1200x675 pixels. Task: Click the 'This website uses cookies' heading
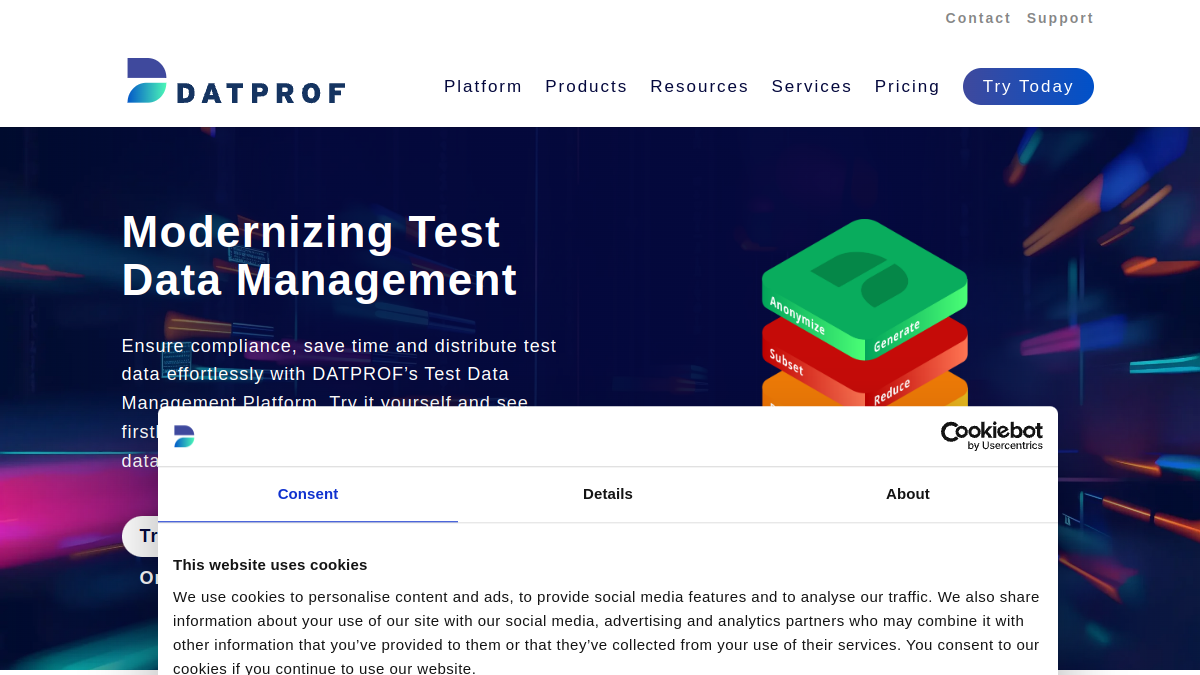pyautogui.click(x=270, y=565)
